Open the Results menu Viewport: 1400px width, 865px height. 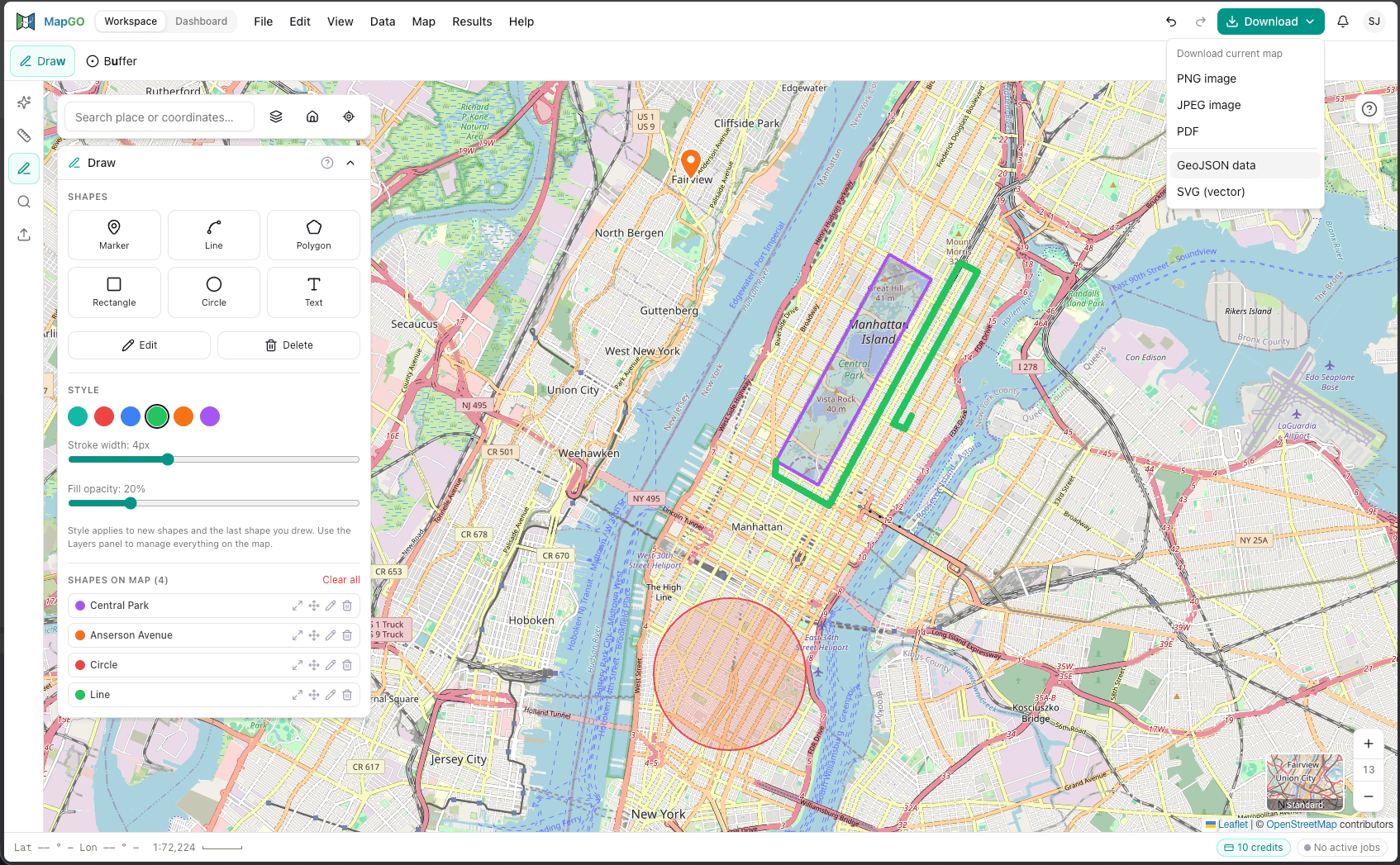coord(472,21)
